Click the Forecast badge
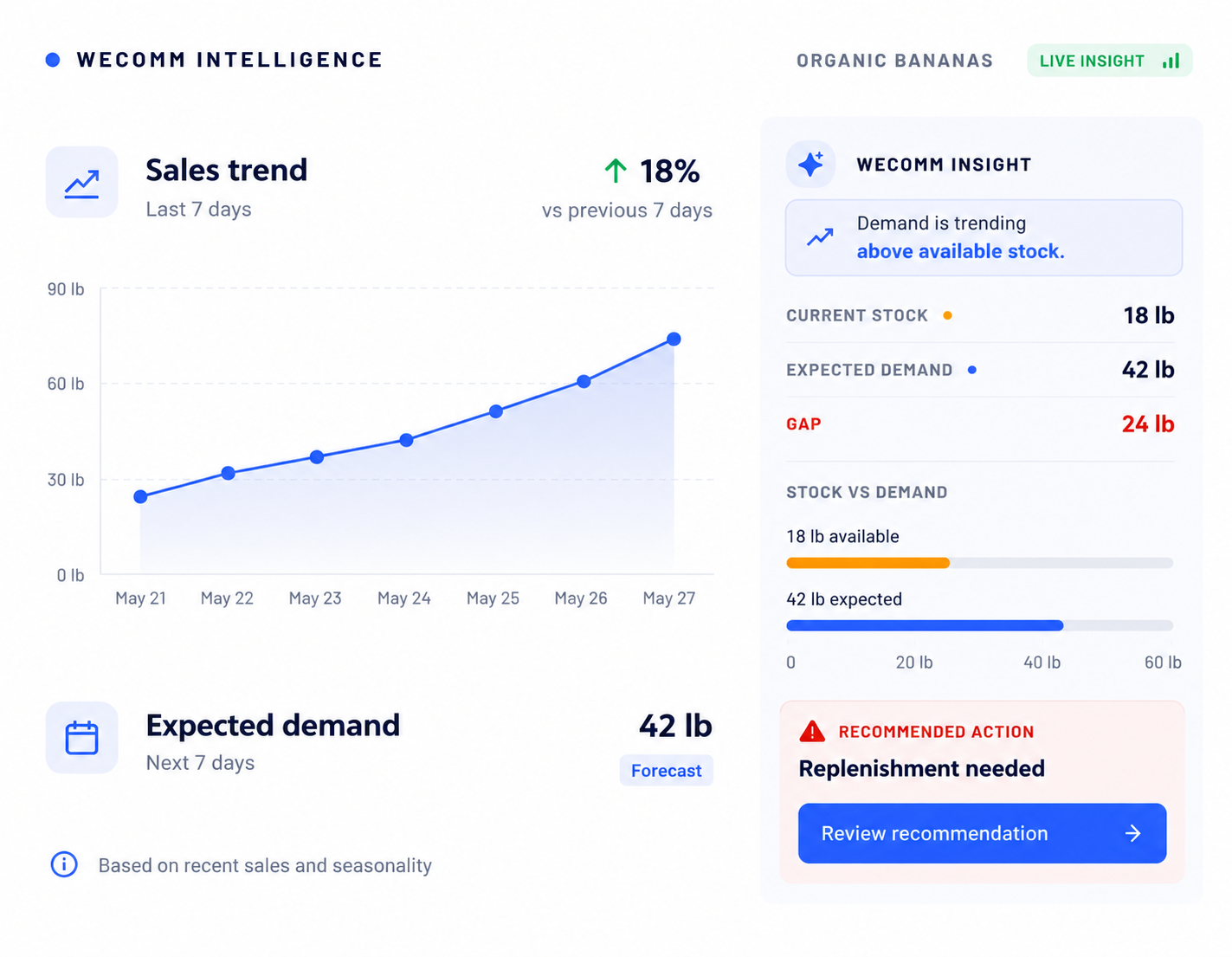1232x957 pixels. coord(666,770)
